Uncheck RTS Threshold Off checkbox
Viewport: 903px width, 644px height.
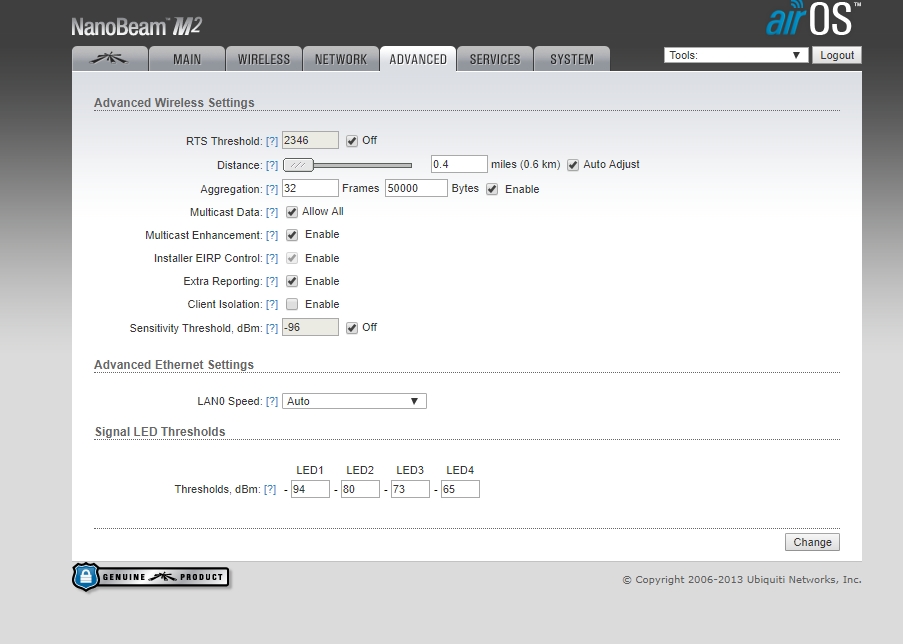(352, 141)
